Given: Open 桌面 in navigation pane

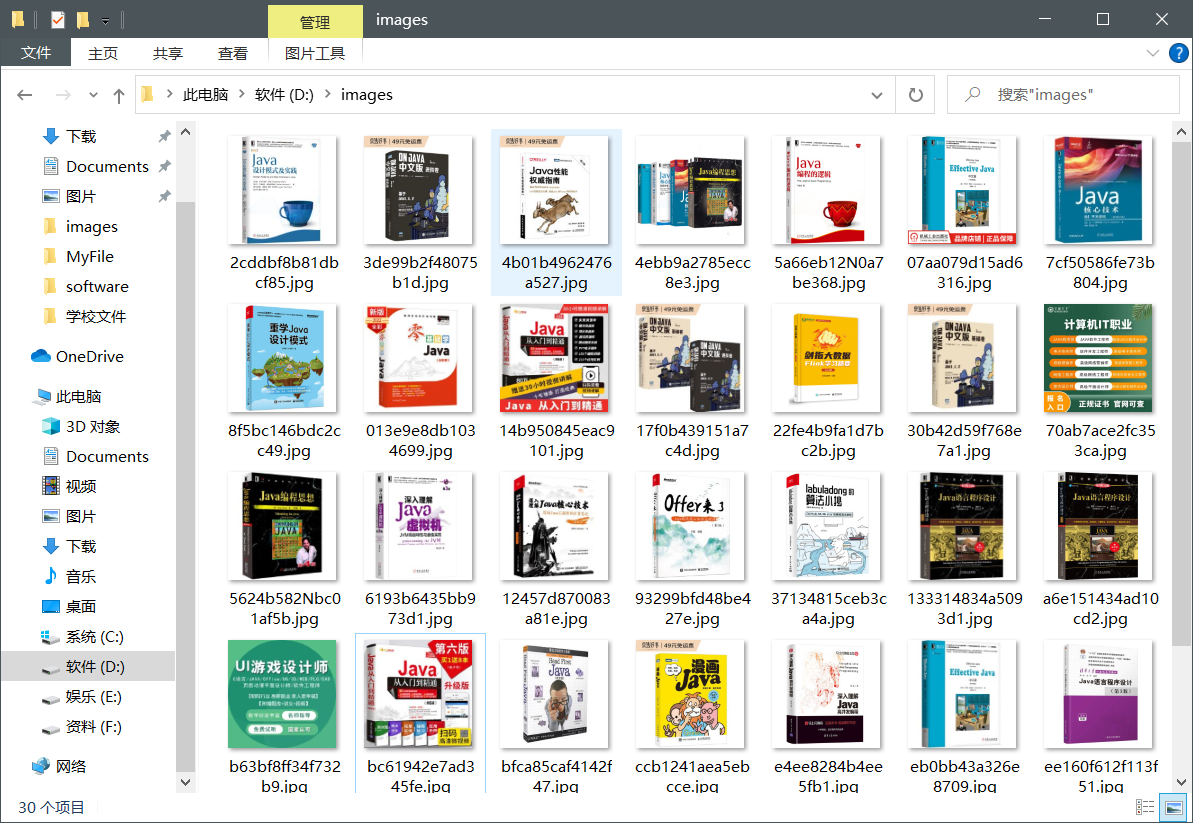Looking at the screenshot, I should point(69,606).
